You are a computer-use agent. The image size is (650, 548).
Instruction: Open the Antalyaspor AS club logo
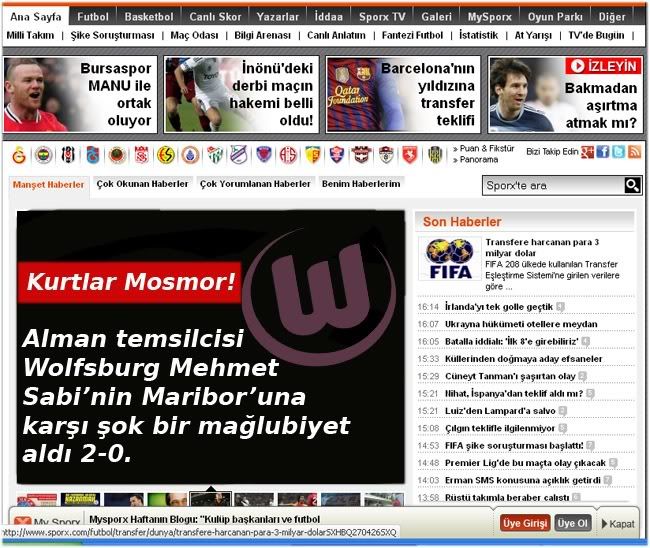coord(288,155)
